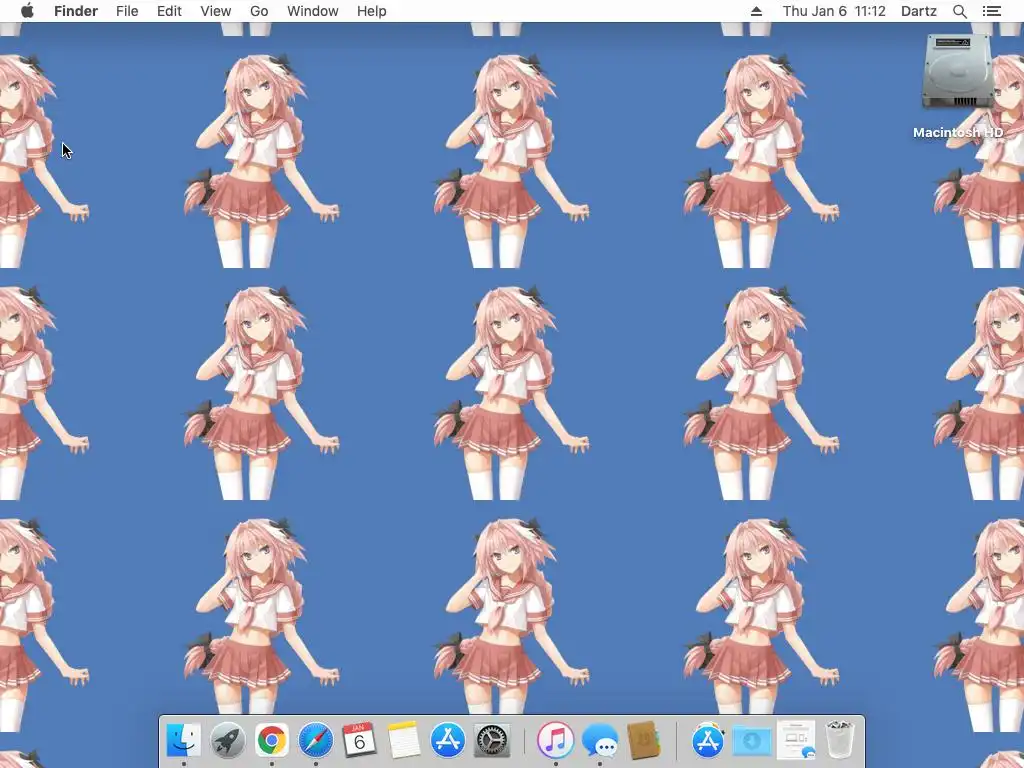Image resolution: width=1024 pixels, height=768 pixels.
Task: Open the yellow Notes app in Dock
Action: click(404, 741)
